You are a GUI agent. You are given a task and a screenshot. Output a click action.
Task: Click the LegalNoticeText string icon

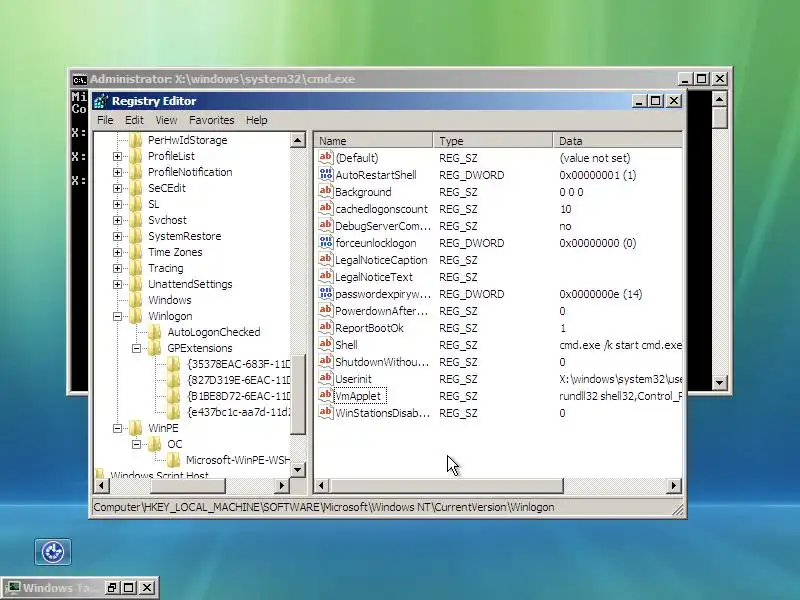[x=326, y=277]
